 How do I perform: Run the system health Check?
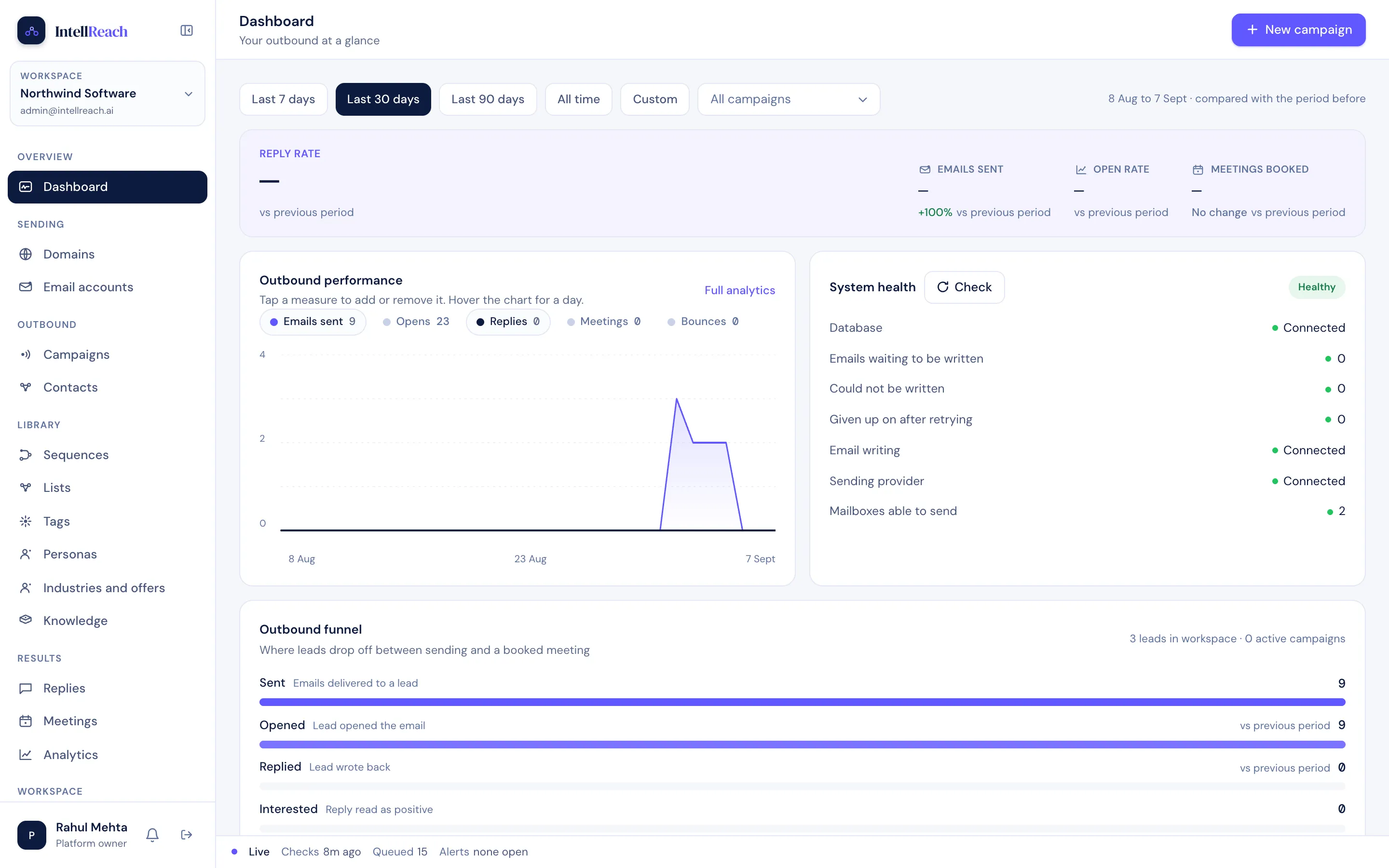point(964,287)
